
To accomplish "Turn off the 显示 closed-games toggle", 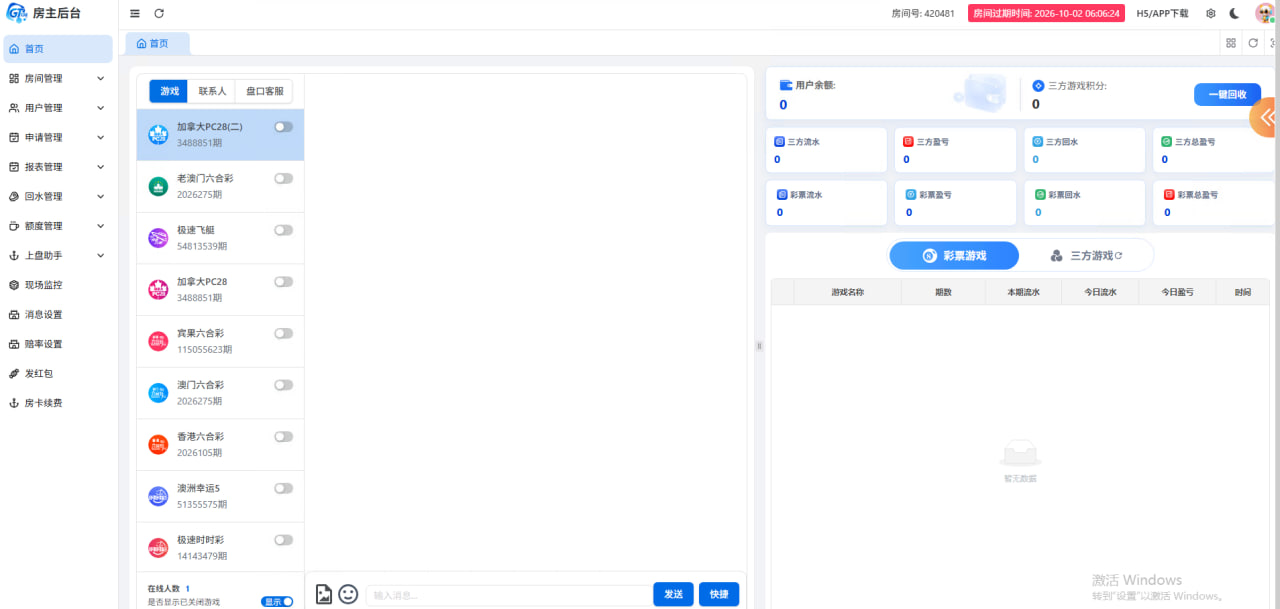I will 277,602.
